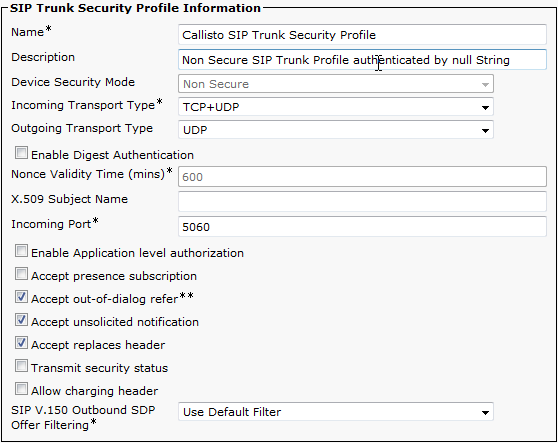This screenshot has height=443, width=558.
Task: Click the arrow on Use Default Filter box
Action: 485,412
